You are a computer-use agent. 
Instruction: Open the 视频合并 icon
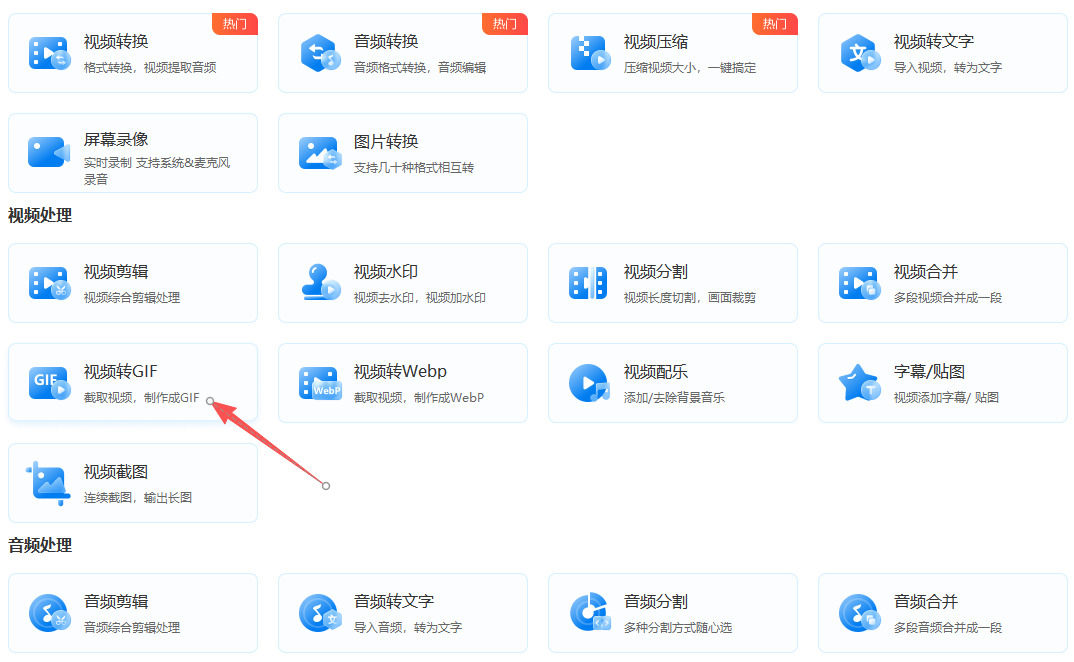coord(859,283)
